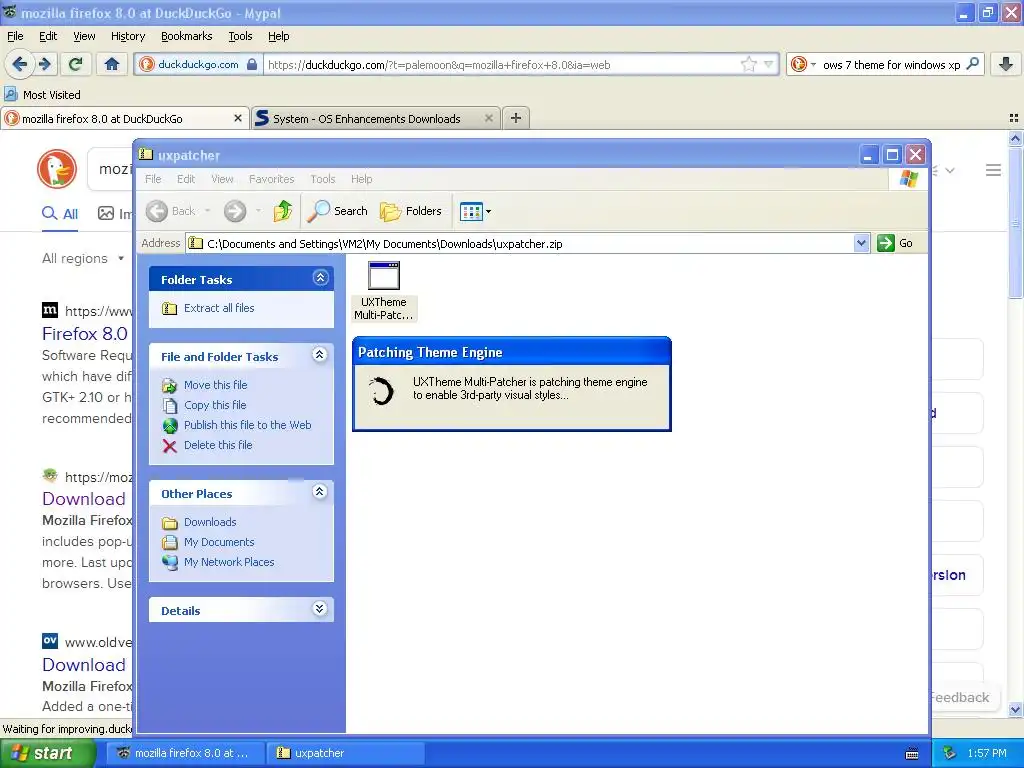This screenshot has width=1024, height=768.
Task: Click Go button next to address bar
Action: [895, 243]
